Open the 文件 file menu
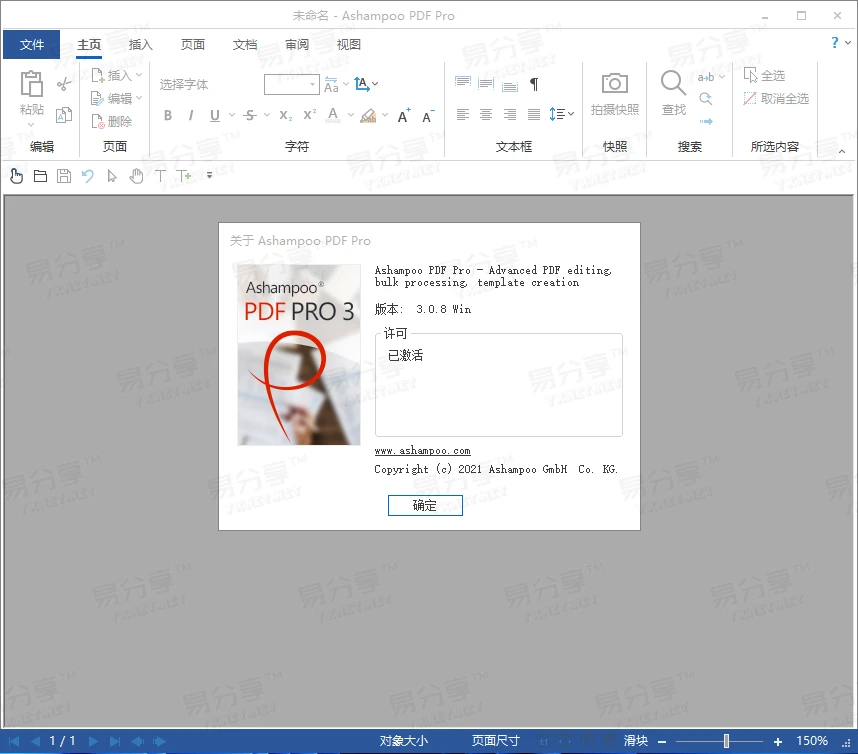Viewport: 858px width, 754px height. [x=32, y=44]
